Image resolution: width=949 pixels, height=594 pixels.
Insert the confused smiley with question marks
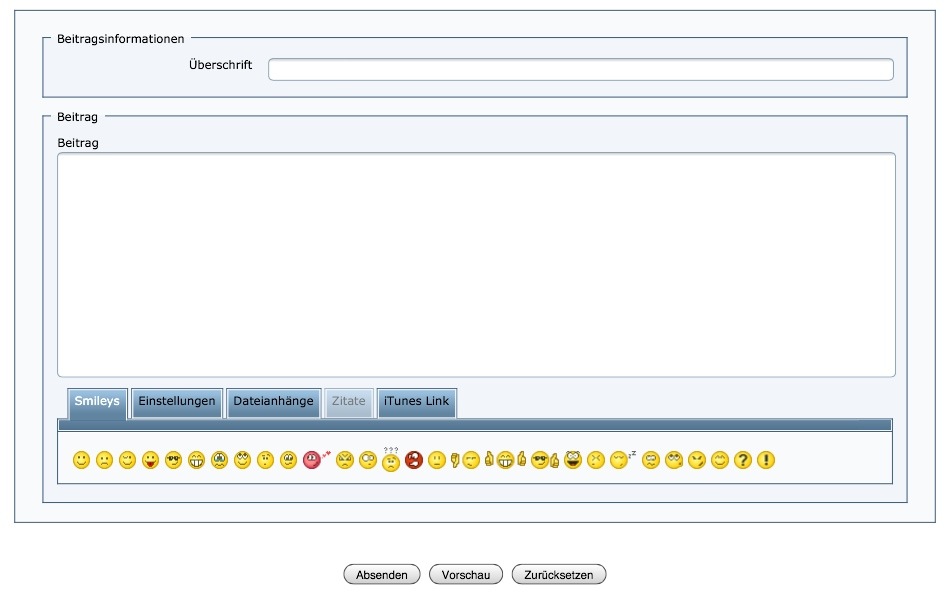[x=391, y=460]
